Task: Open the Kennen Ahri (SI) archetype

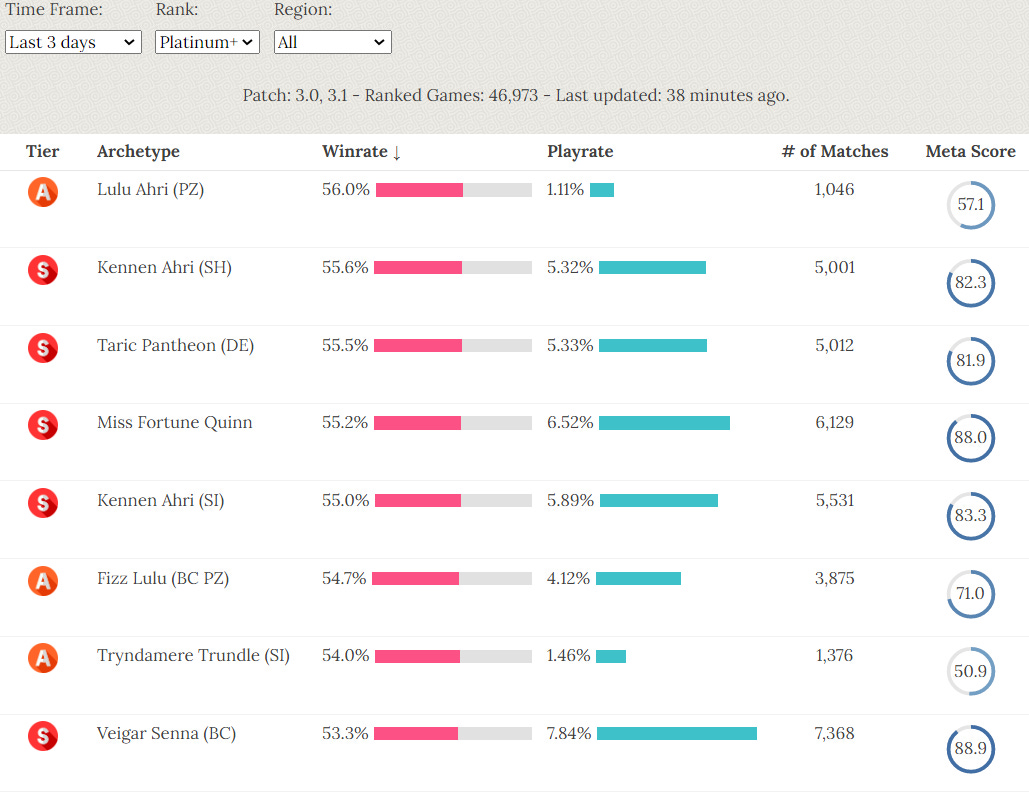Action: pos(161,501)
